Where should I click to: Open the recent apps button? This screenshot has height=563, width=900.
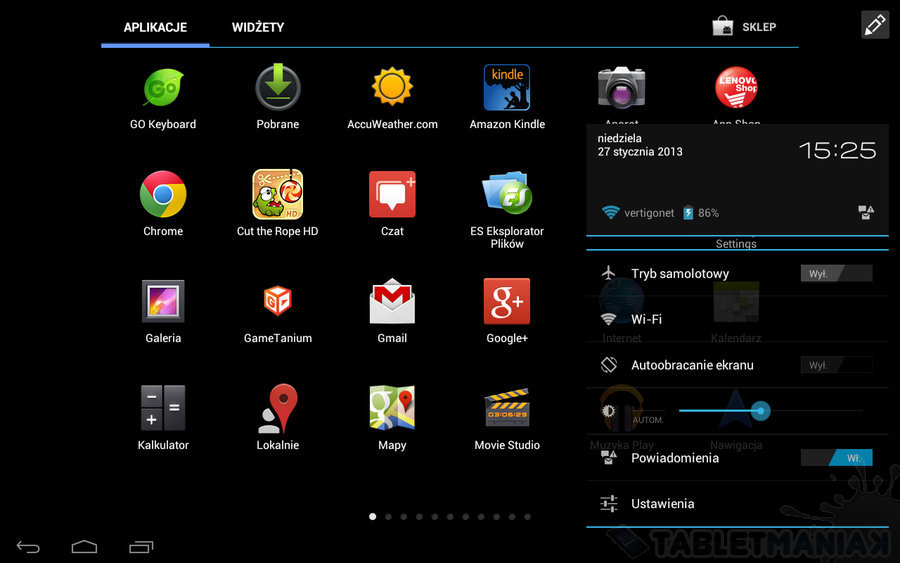tap(141, 547)
